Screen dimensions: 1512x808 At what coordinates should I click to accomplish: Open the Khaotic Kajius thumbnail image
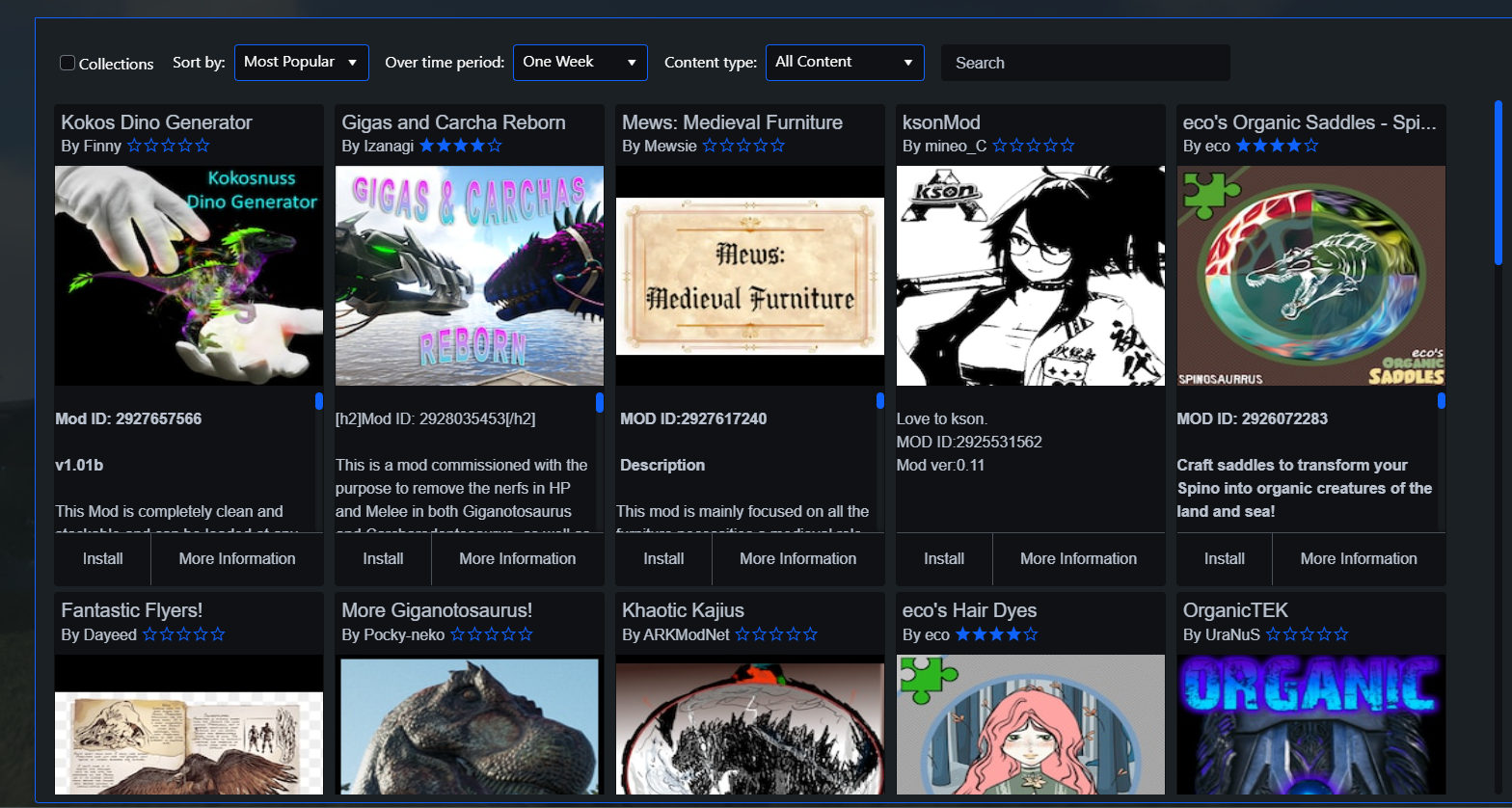[750, 724]
